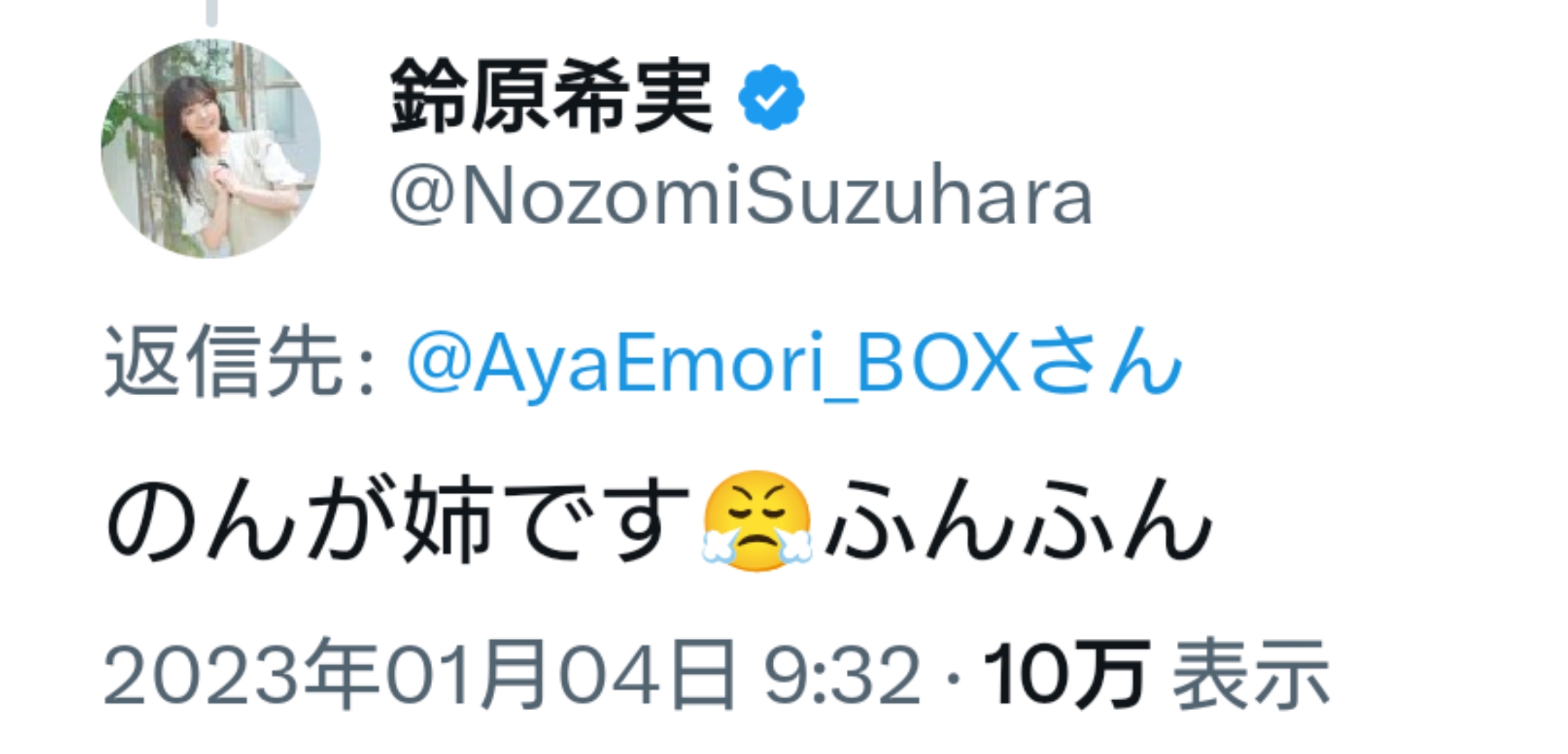
Task: Click the colon after 返信先
Action: tap(367, 370)
